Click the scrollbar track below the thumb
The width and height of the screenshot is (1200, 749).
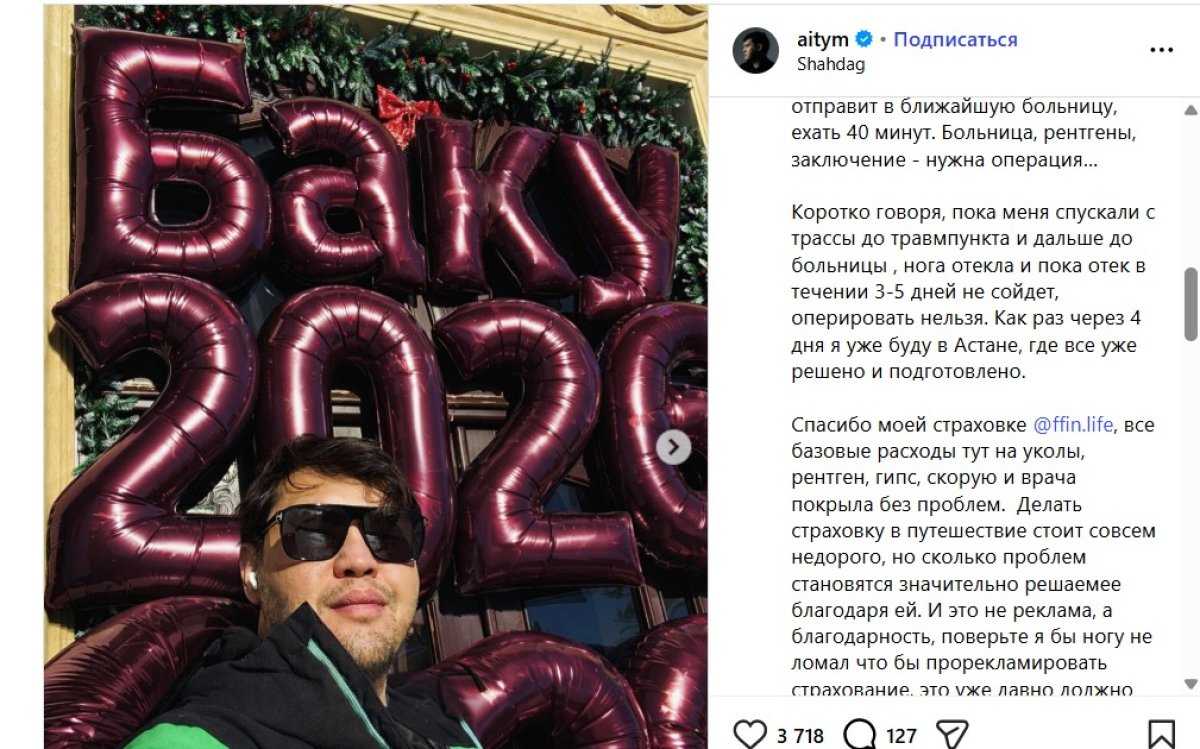click(1190, 508)
